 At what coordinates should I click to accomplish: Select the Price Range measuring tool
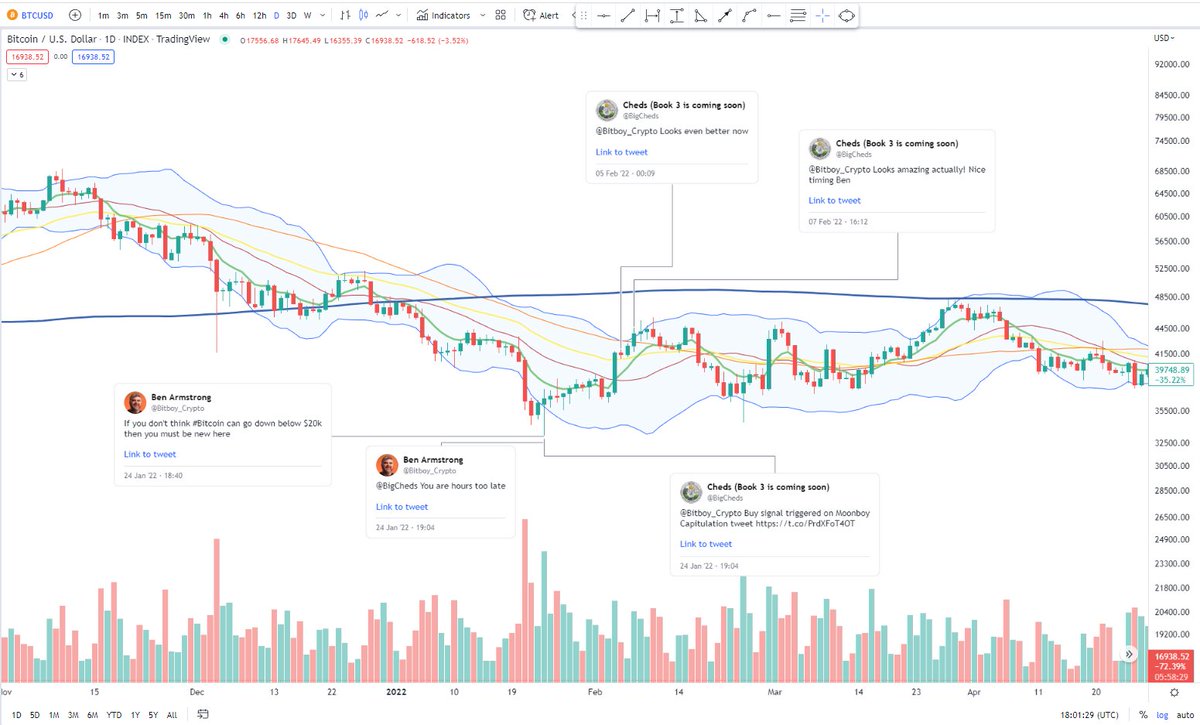point(677,16)
